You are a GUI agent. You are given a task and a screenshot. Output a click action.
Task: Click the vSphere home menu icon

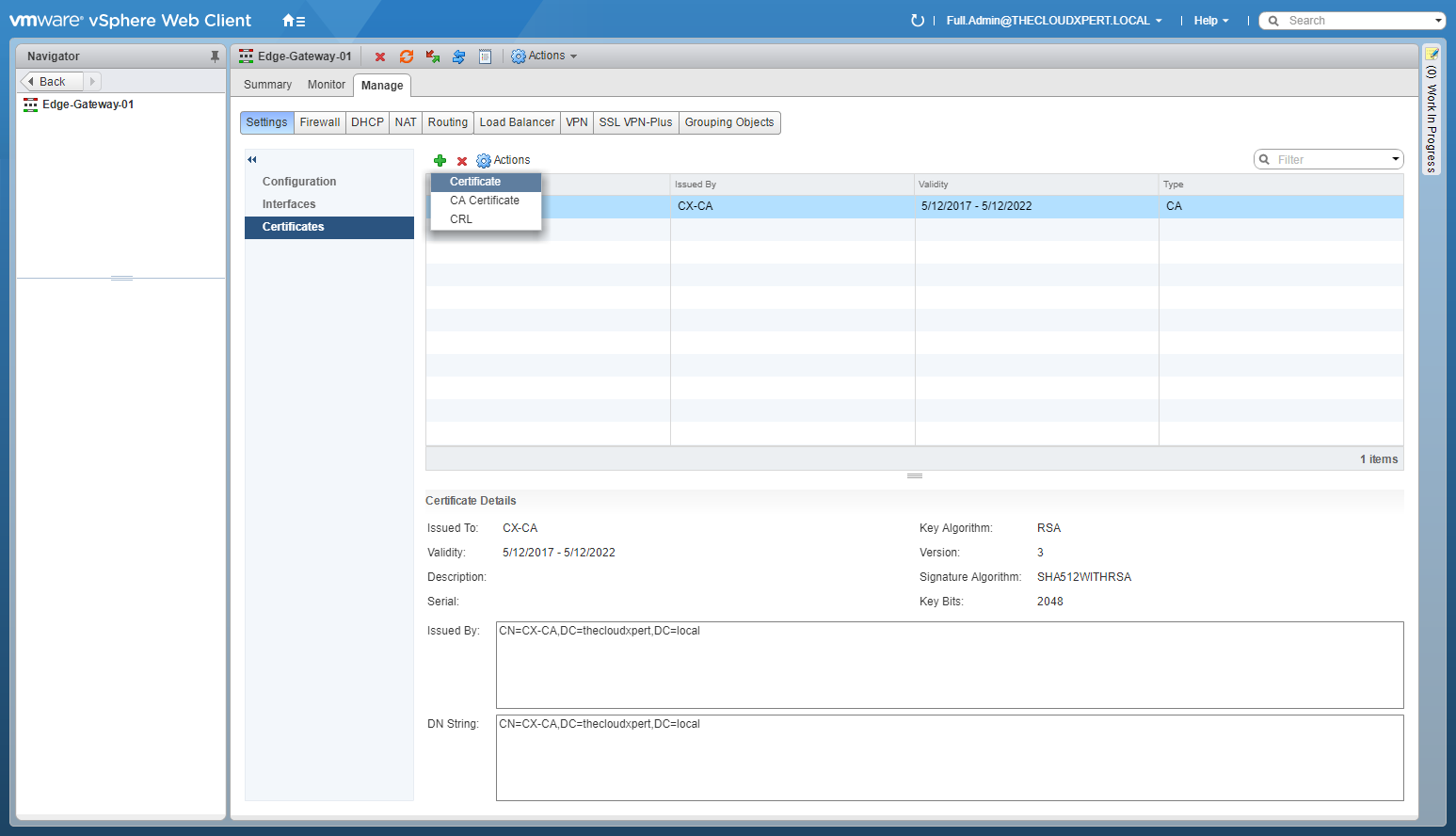tap(293, 21)
